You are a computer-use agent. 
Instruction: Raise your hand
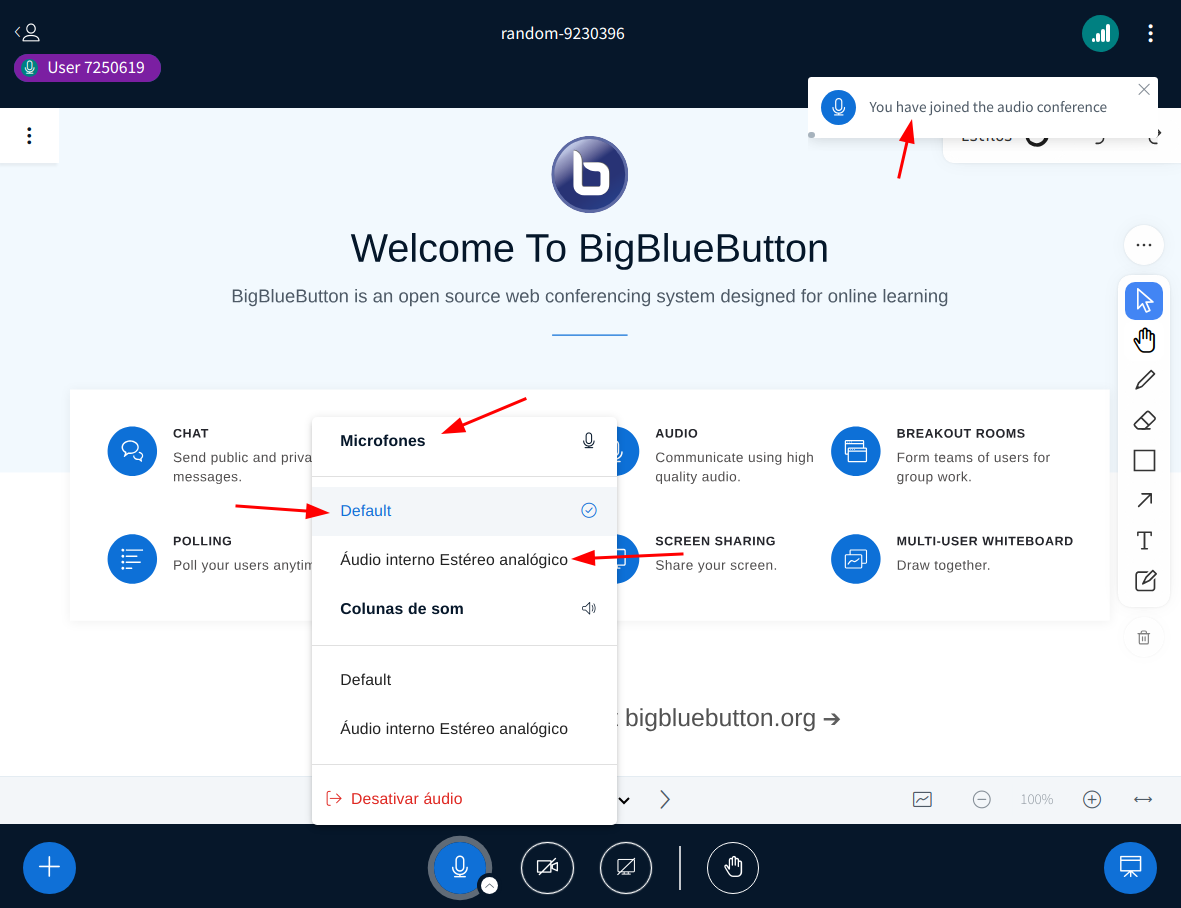733,867
